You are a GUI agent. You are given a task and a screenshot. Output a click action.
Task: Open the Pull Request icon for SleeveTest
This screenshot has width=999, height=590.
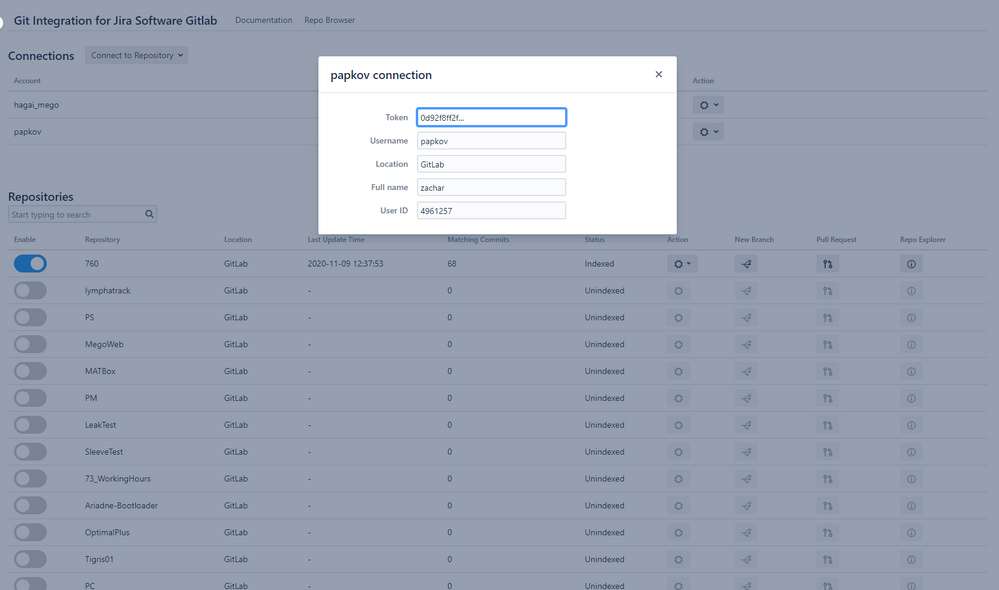click(x=827, y=451)
